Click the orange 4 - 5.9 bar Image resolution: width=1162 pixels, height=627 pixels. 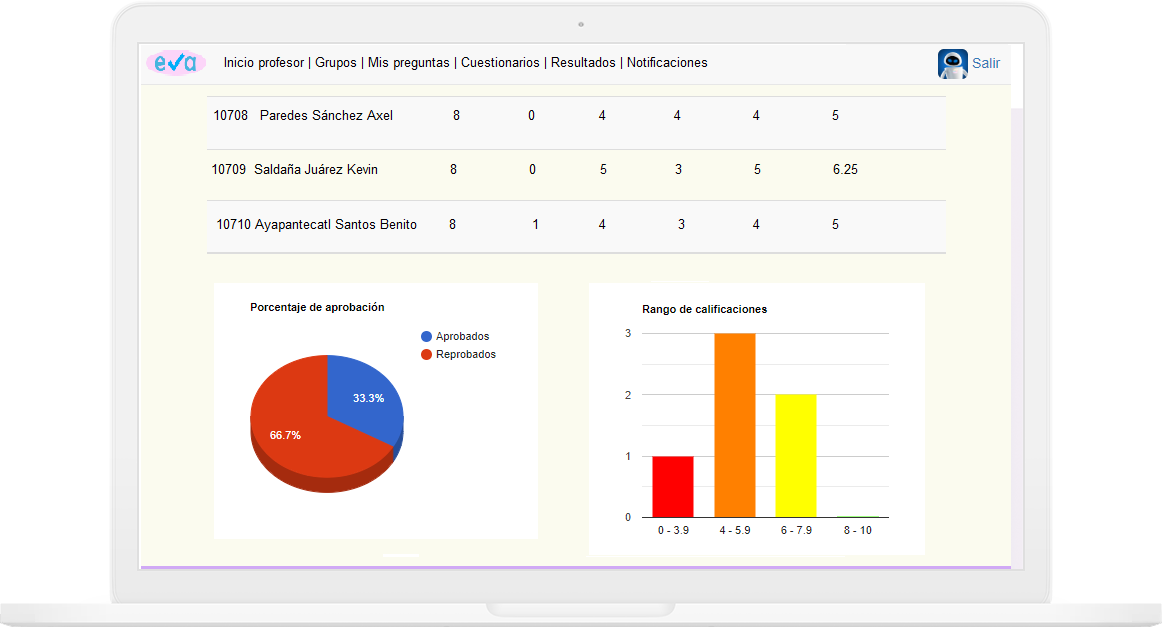point(734,425)
